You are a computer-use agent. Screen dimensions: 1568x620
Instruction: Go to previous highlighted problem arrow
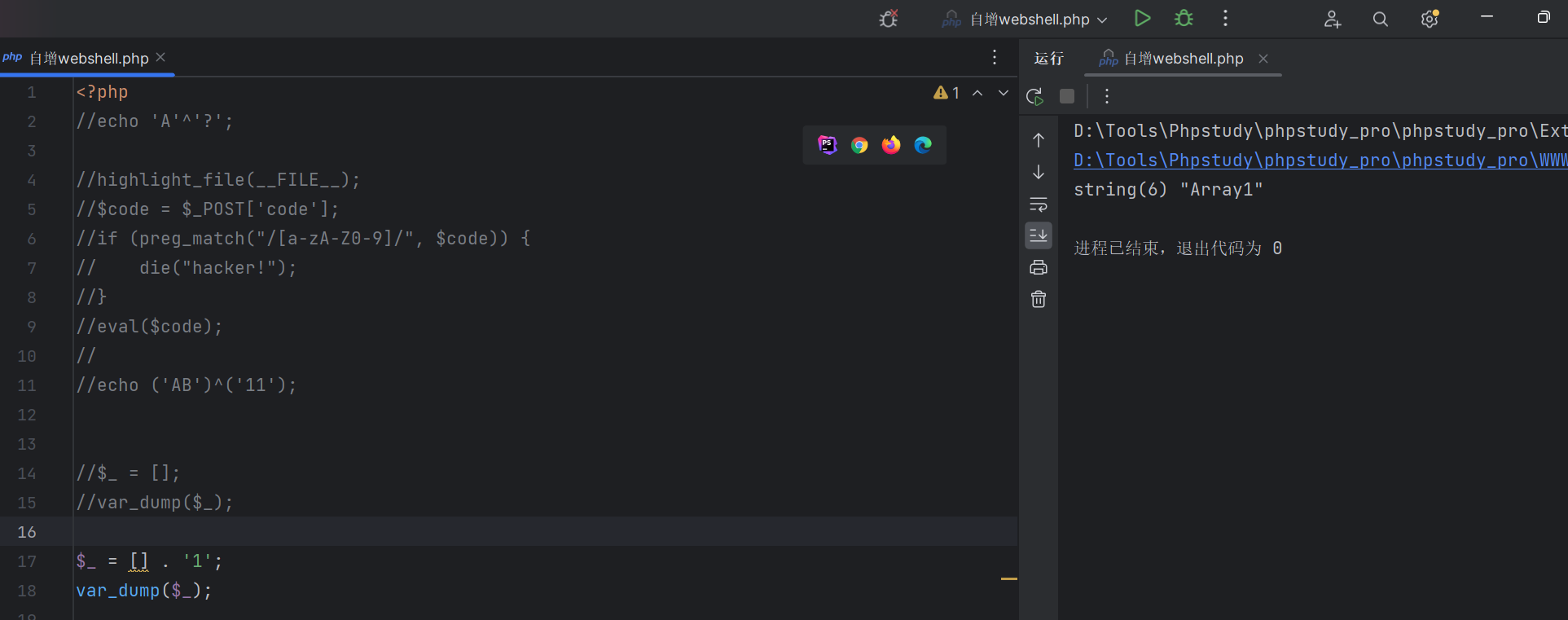(977, 93)
